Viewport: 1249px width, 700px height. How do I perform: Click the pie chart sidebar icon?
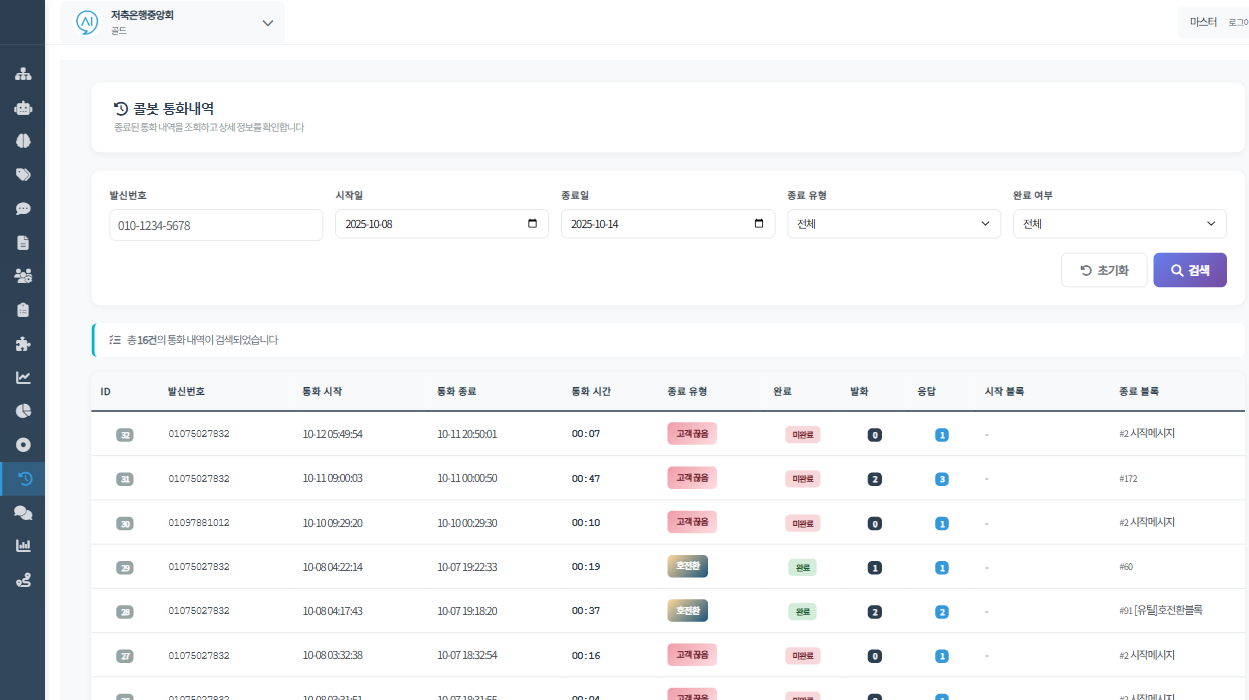pos(23,411)
